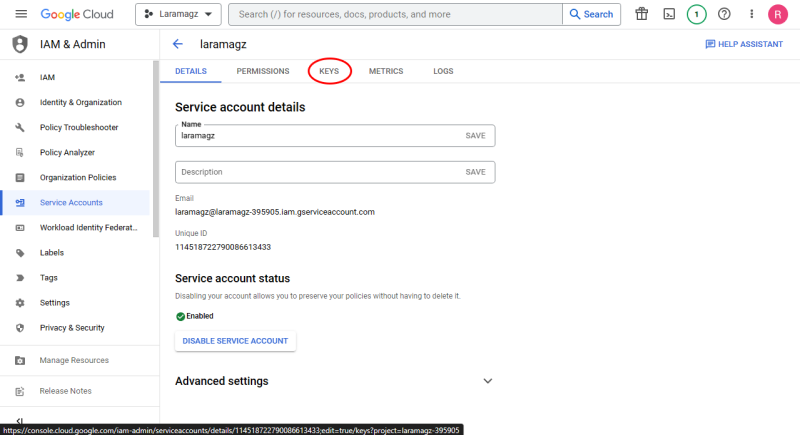Click the Workload Identity Federation card icon
The height and width of the screenshot is (435, 800).
[20, 227]
